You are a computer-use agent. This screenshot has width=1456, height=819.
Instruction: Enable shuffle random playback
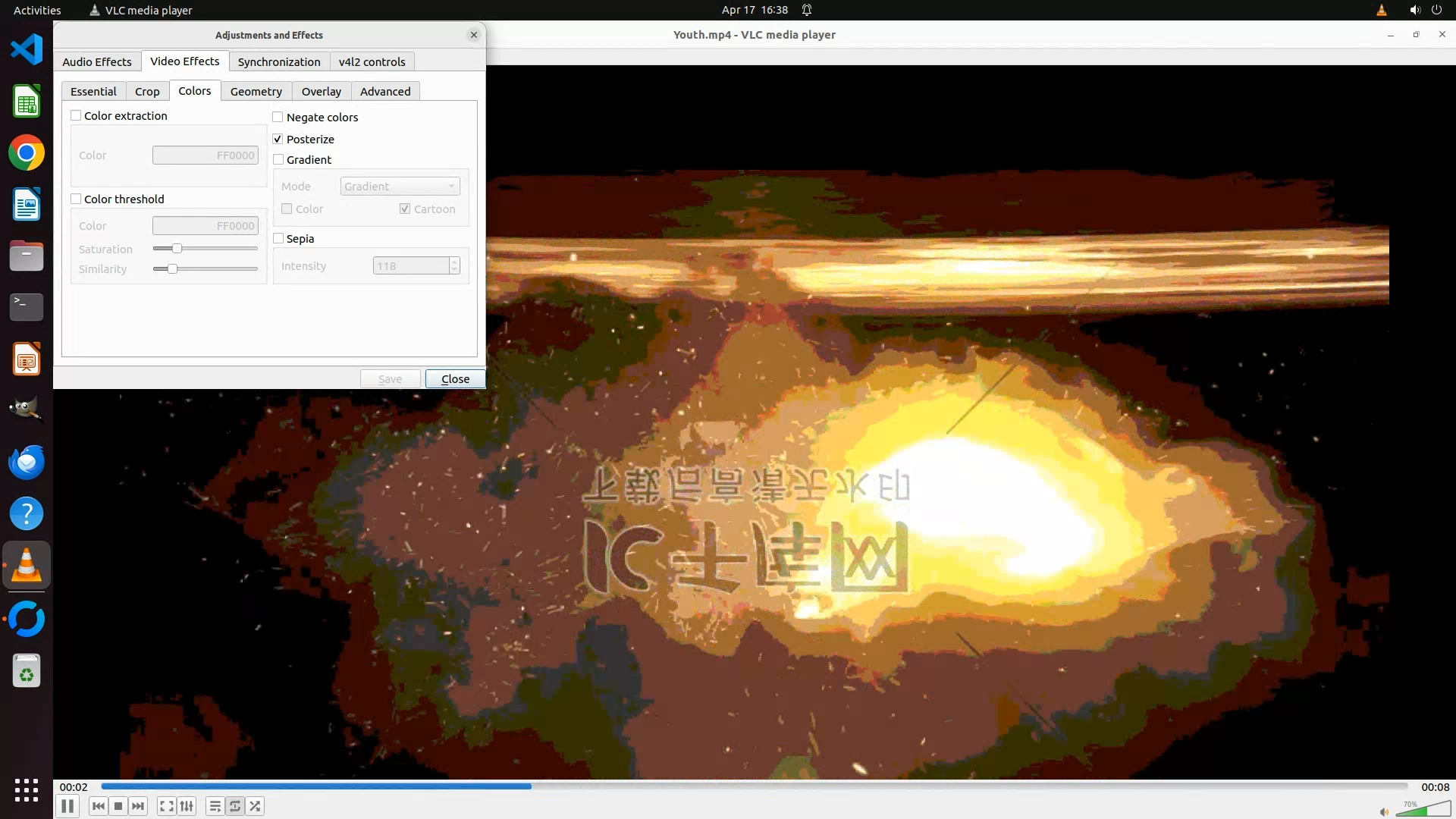click(256, 806)
